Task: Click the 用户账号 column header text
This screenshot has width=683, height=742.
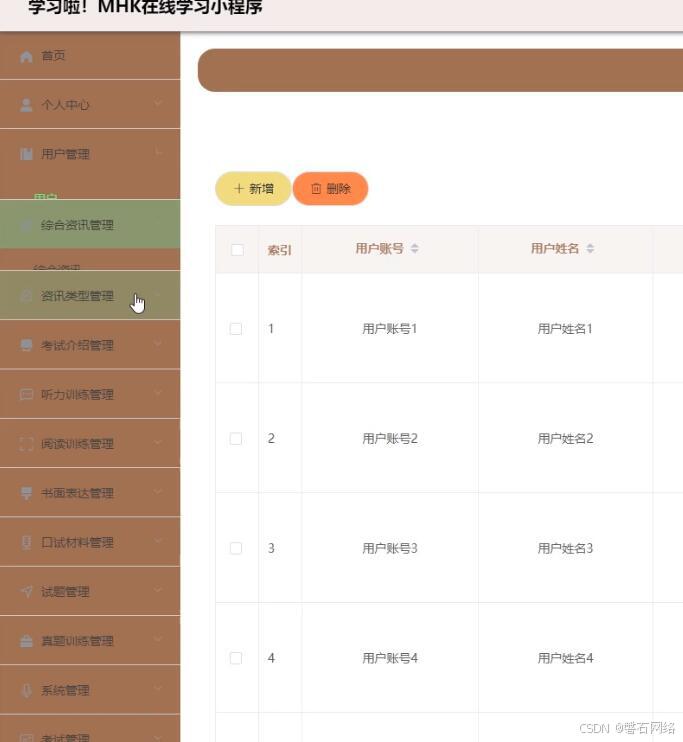Action: [380, 248]
